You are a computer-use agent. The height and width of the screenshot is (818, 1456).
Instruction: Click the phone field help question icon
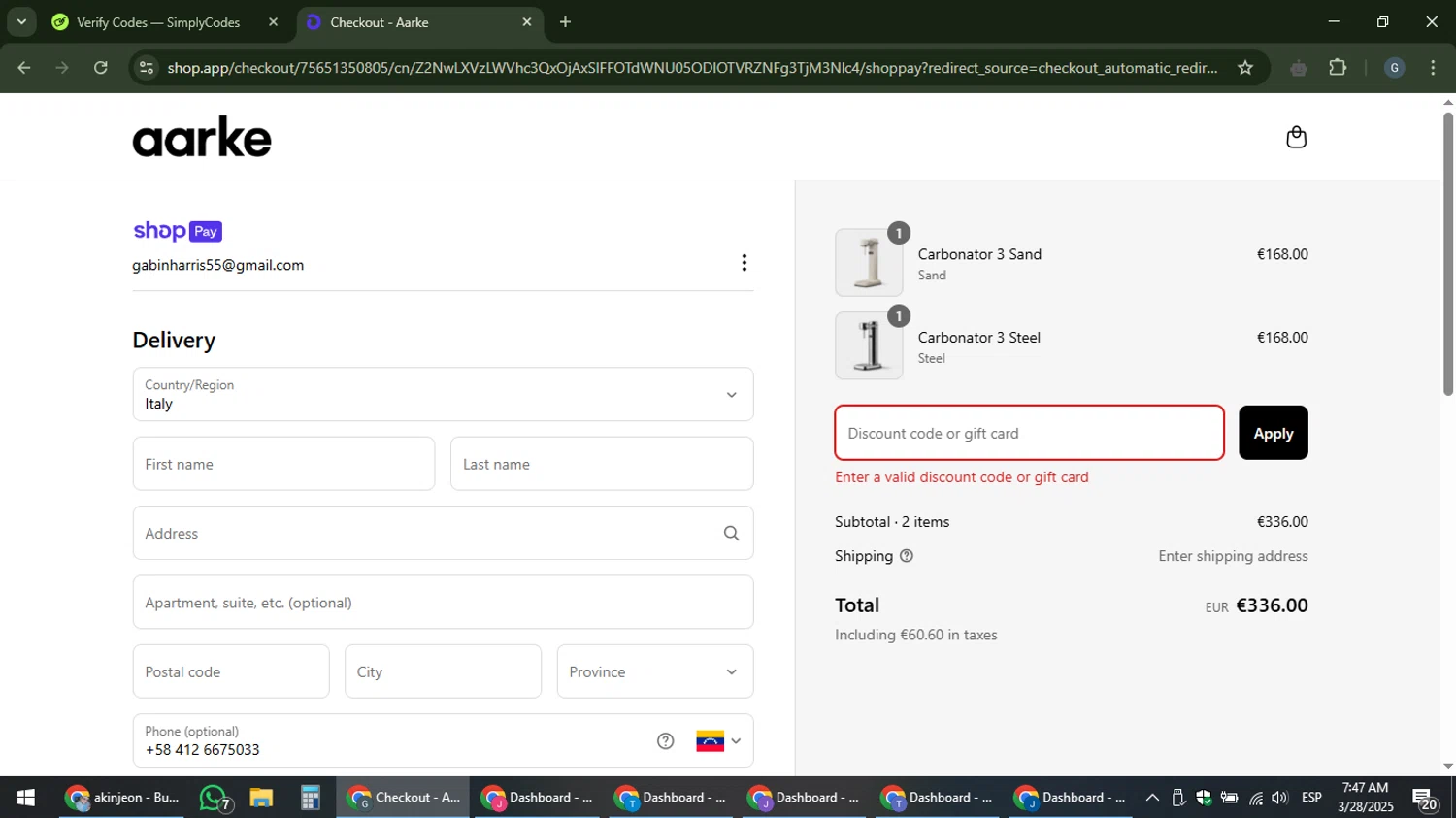click(x=665, y=741)
